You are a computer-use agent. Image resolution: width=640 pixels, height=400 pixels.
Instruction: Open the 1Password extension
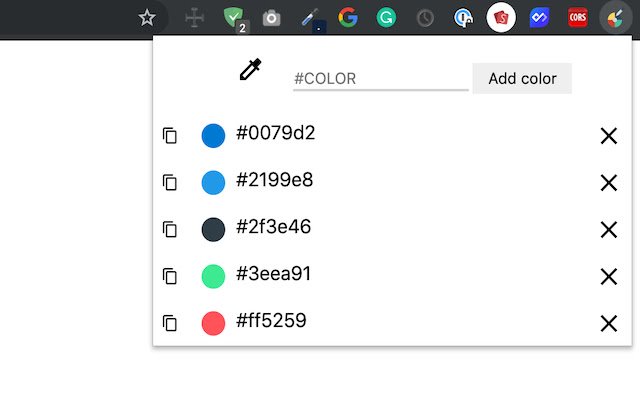point(463,18)
